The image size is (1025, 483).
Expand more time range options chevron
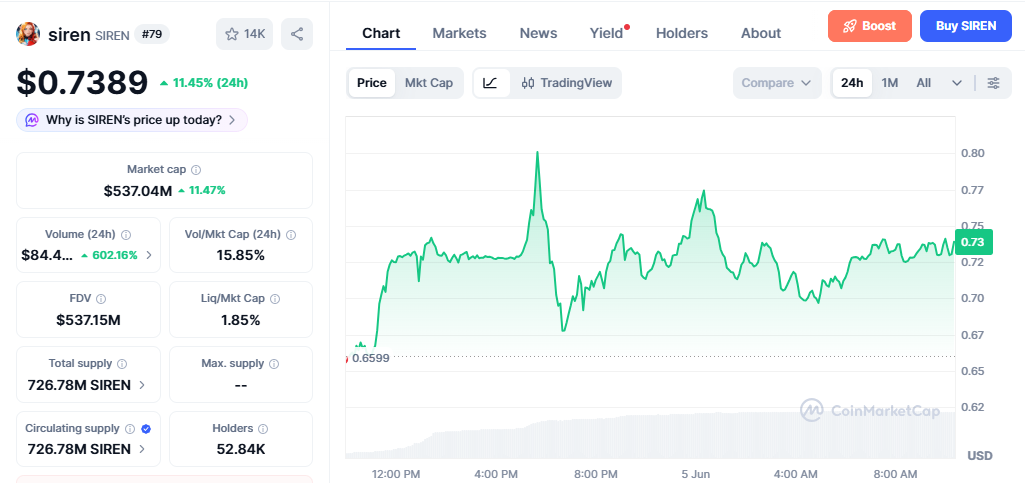tap(957, 83)
